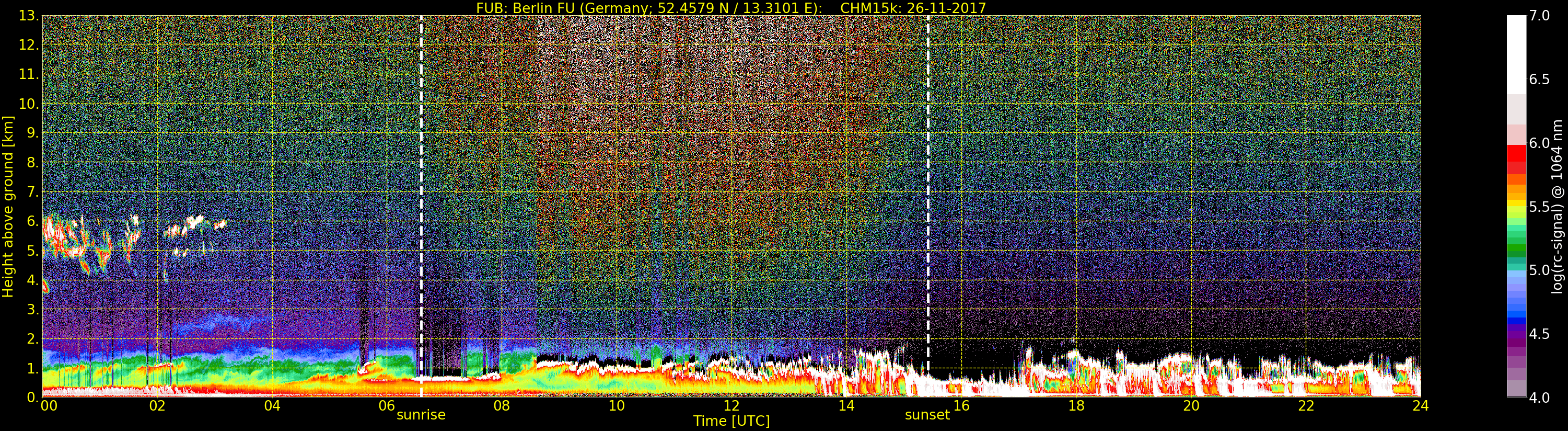Click the "Height above ground [km]" axis label

(x=8, y=206)
